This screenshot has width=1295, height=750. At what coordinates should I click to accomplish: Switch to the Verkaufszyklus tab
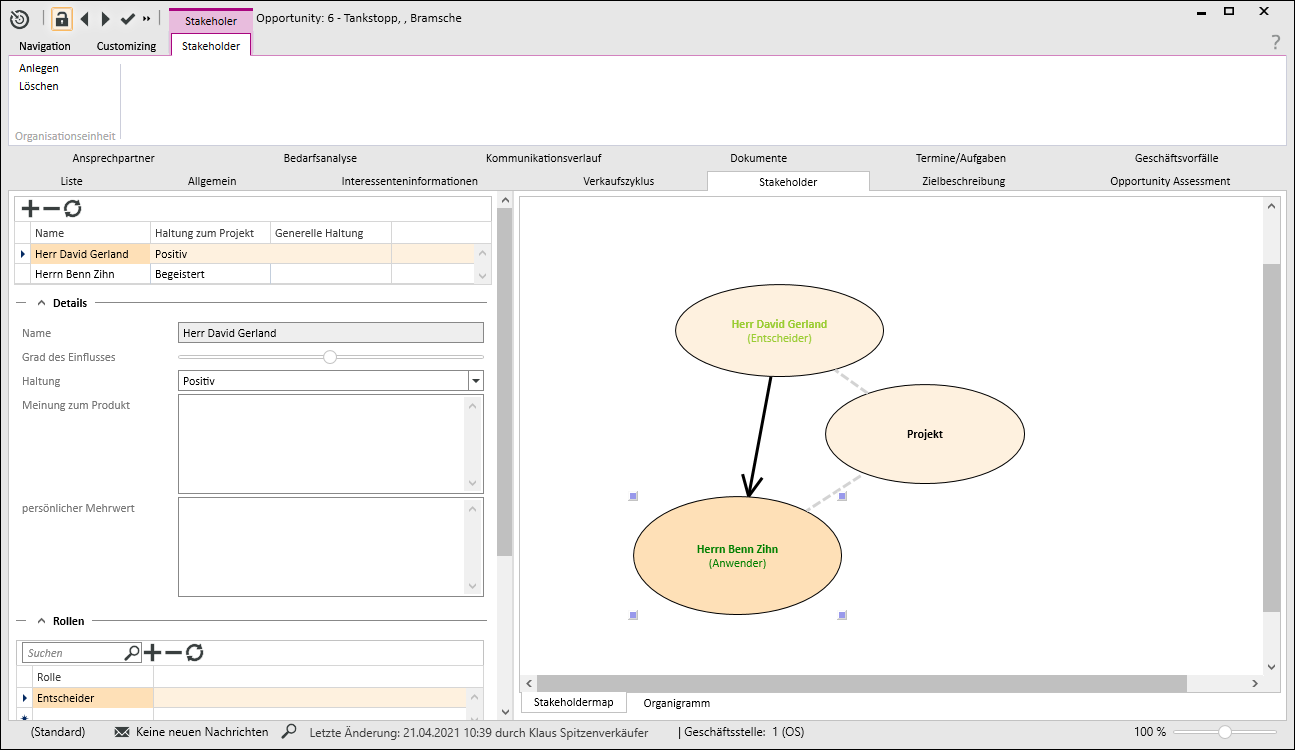point(619,181)
